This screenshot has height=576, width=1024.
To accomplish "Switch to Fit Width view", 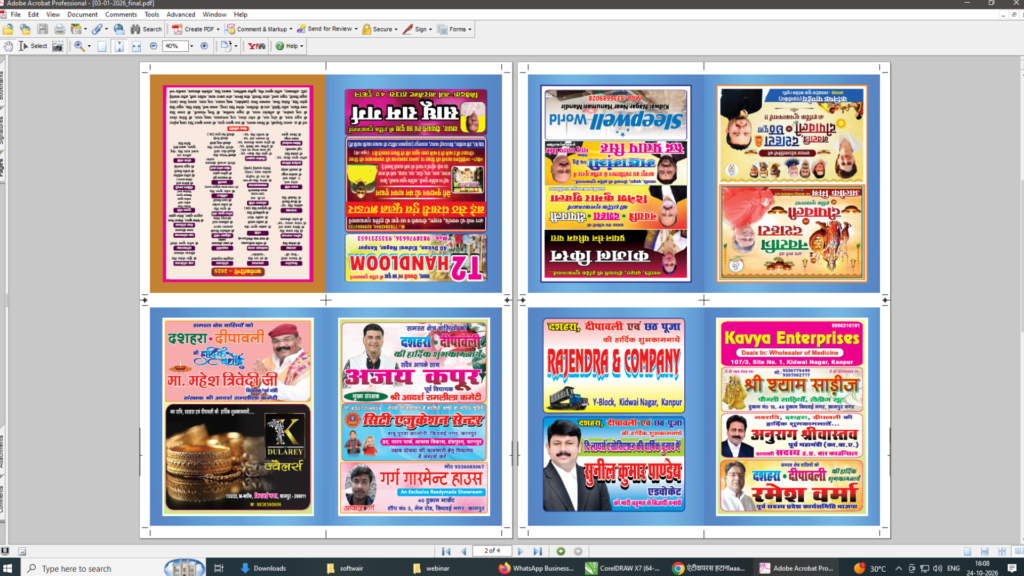I will 136,46.
